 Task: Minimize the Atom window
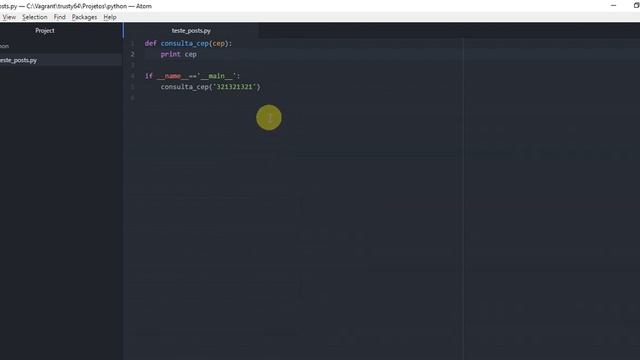click(613, 5)
